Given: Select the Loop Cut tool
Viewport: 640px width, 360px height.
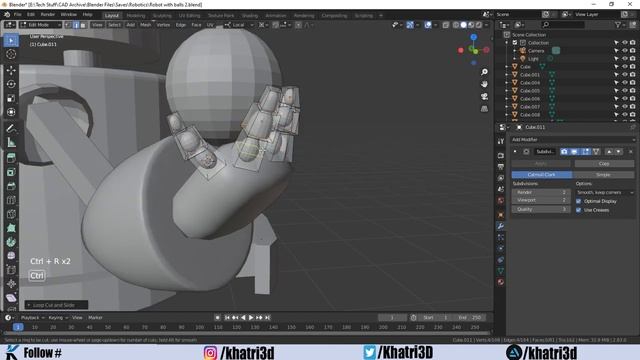Looking at the screenshot, I should [x=11, y=200].
